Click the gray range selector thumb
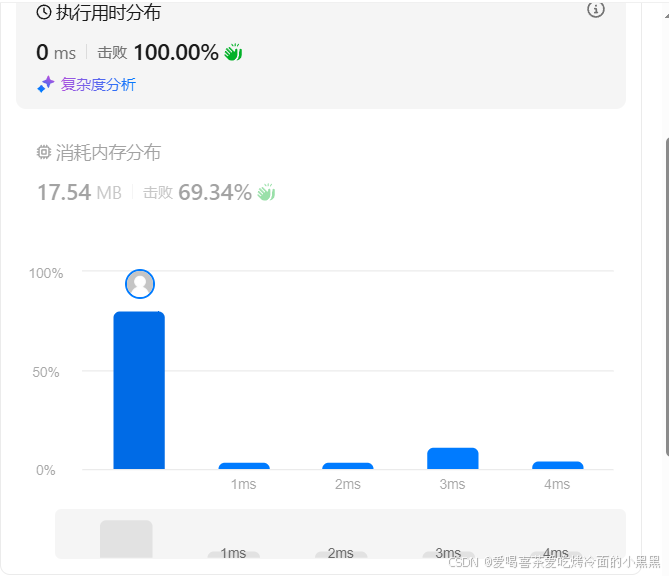The width and height of the screenshot is (669, 576). pyautogui.click(x=126, y=539)
